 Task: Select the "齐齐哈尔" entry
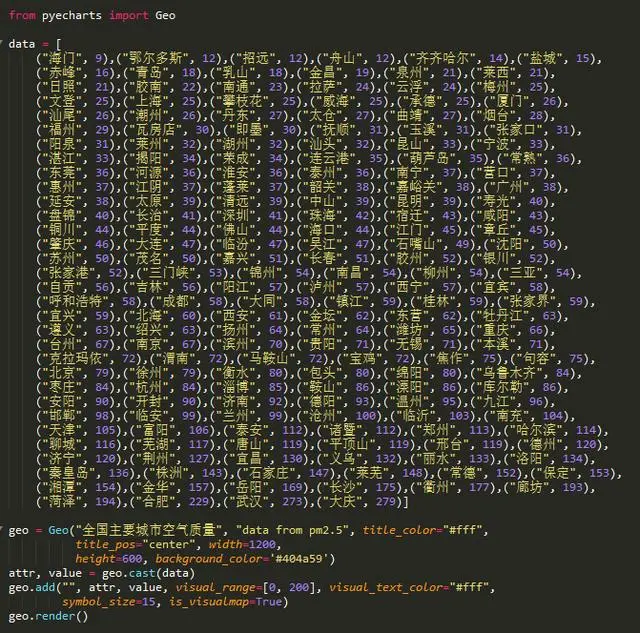point(442,58)
